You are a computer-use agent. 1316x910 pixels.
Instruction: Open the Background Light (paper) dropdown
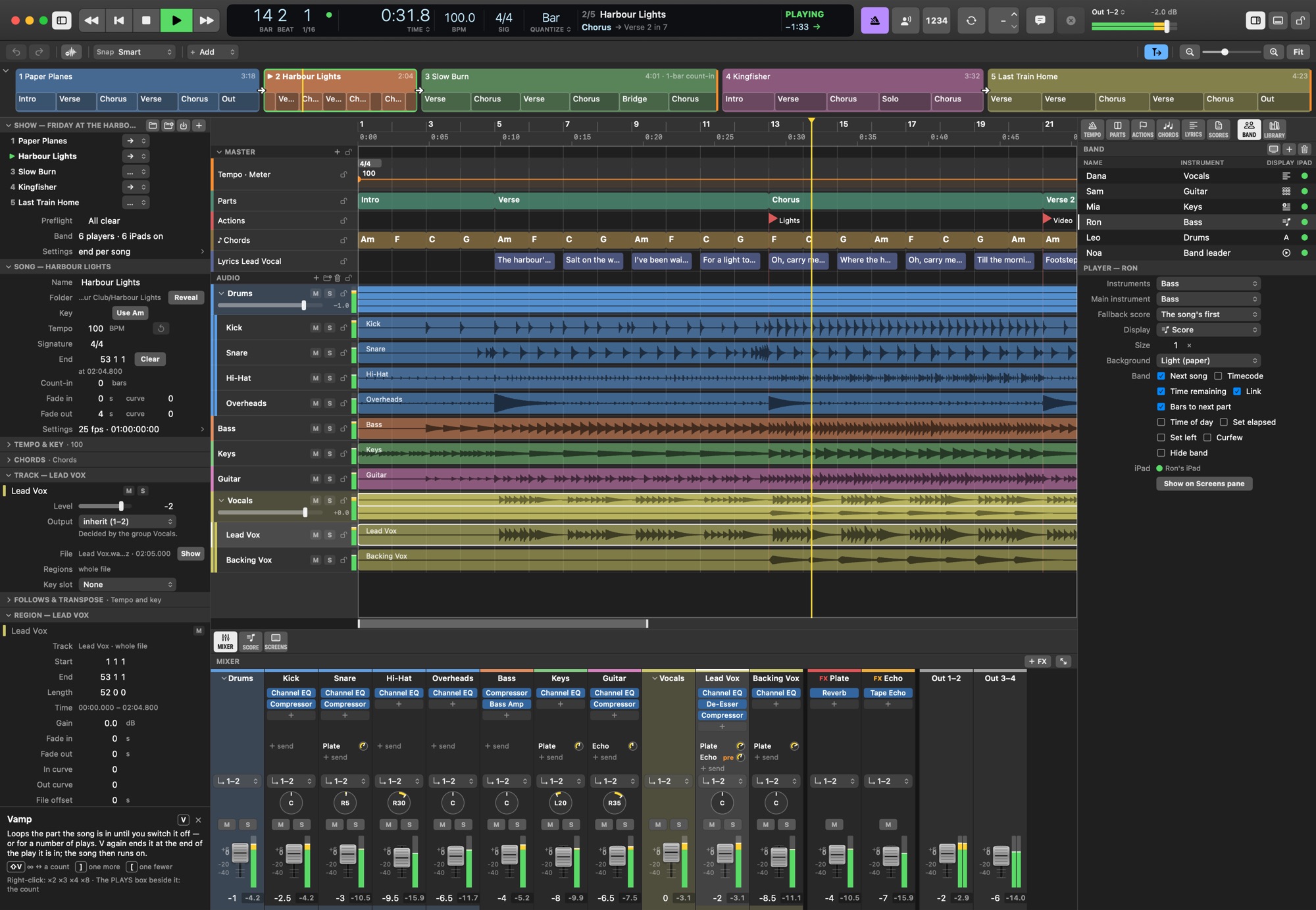(1209, 361)
